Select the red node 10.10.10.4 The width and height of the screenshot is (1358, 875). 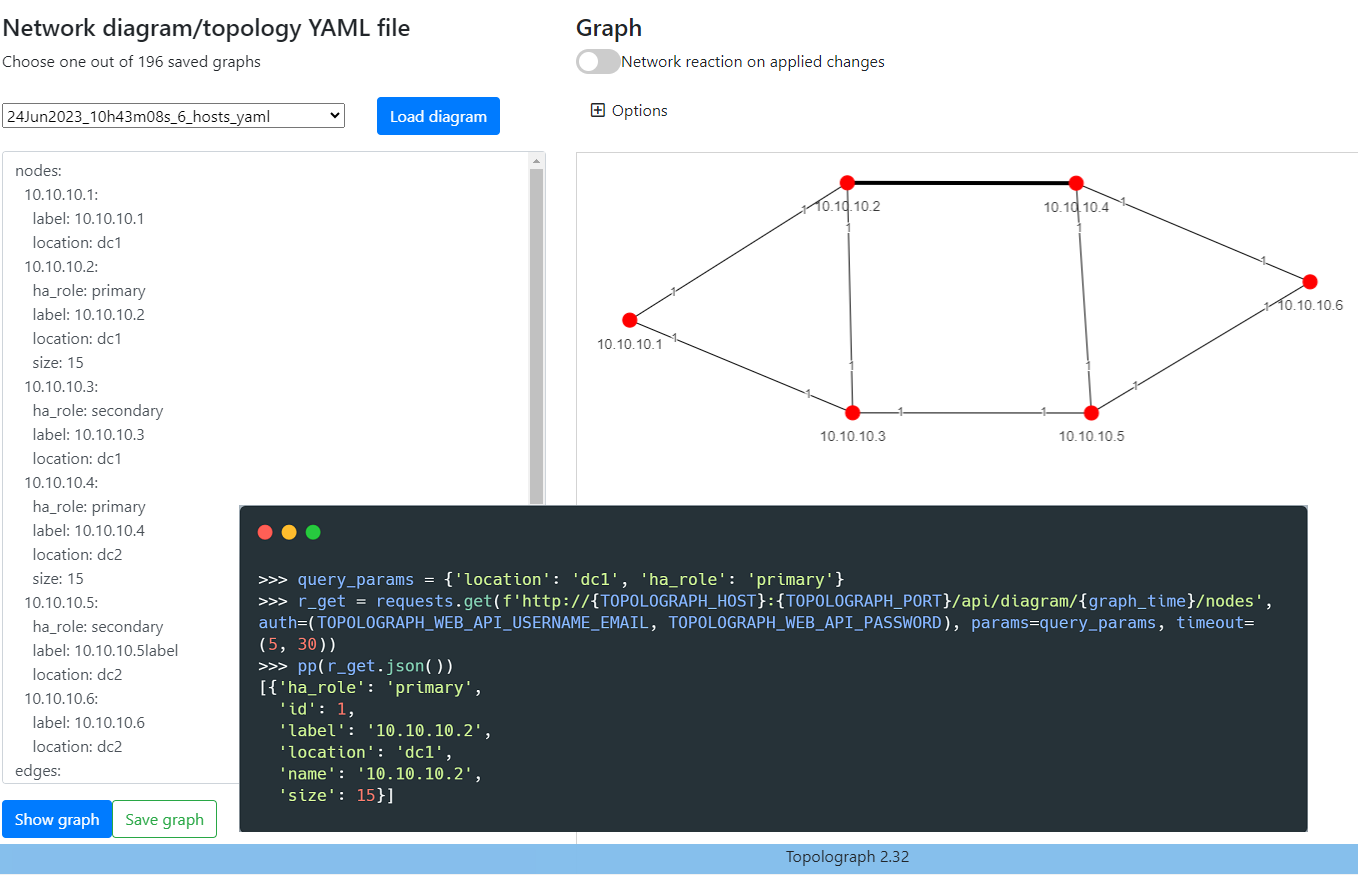(x=1076, y=183)
